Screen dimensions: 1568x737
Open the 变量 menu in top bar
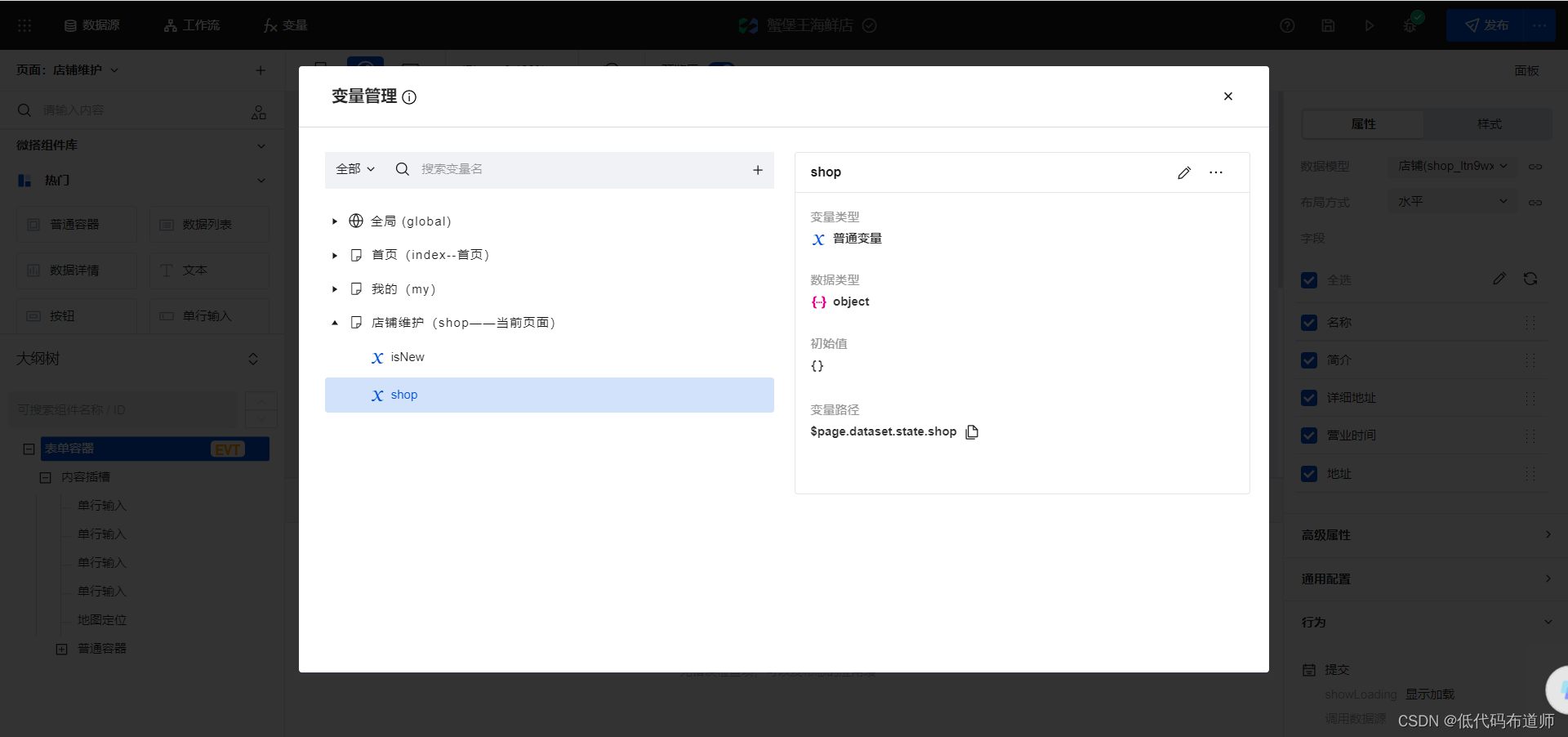[x=285, y=25]
